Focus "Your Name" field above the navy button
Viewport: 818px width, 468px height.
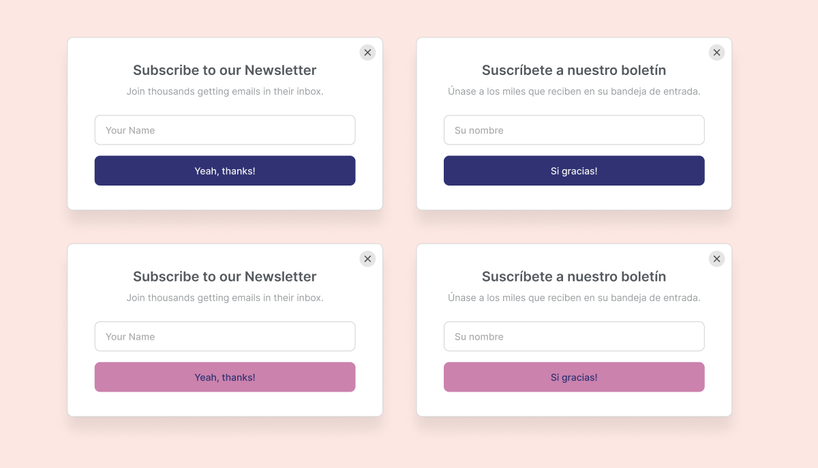(x=225, y=130)
